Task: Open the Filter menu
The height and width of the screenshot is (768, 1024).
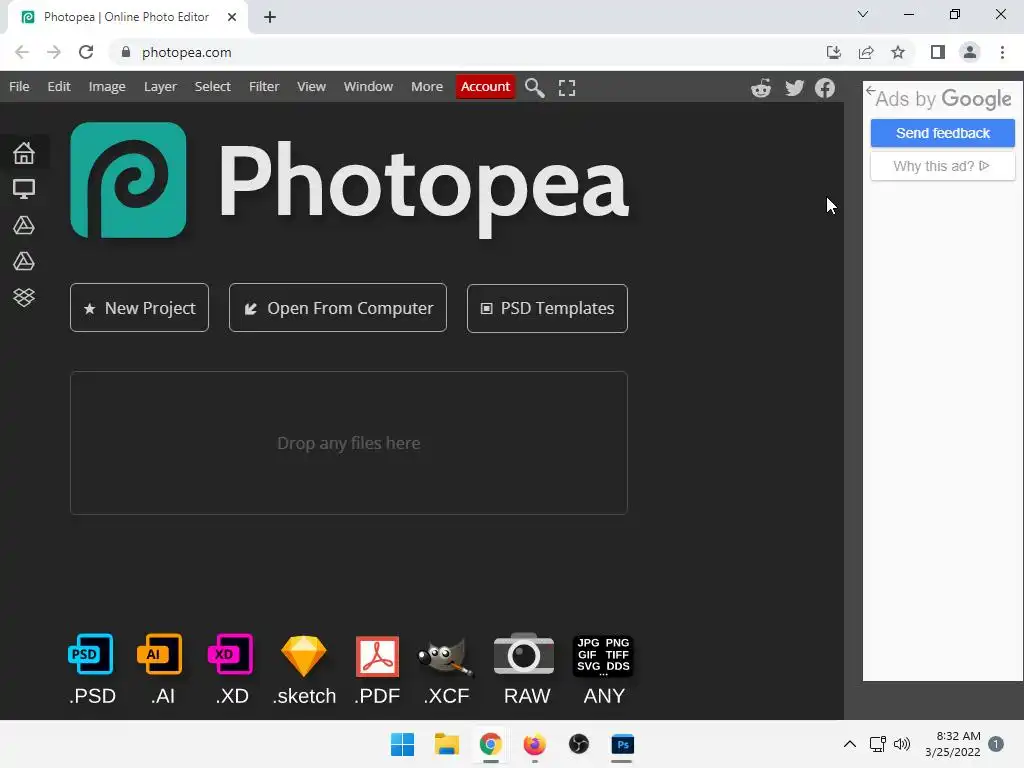Action: coord(264,86)
